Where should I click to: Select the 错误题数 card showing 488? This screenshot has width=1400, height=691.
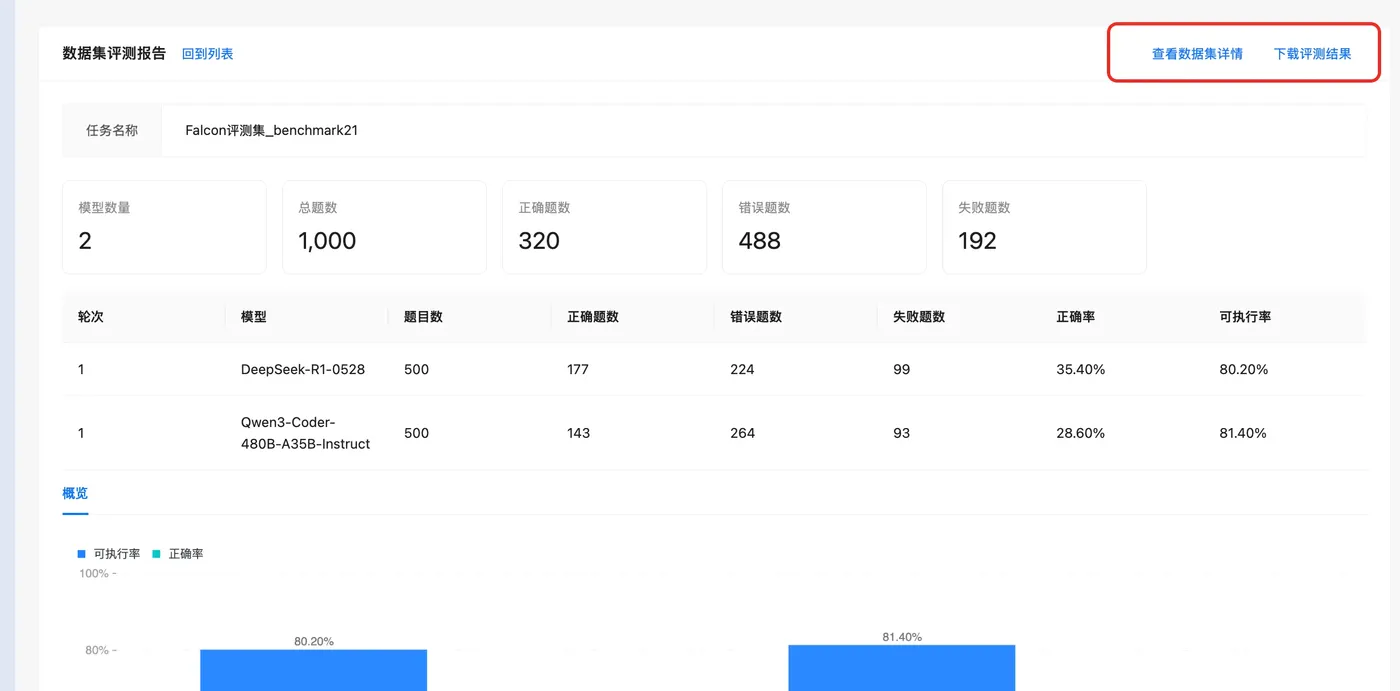(824, 227)
